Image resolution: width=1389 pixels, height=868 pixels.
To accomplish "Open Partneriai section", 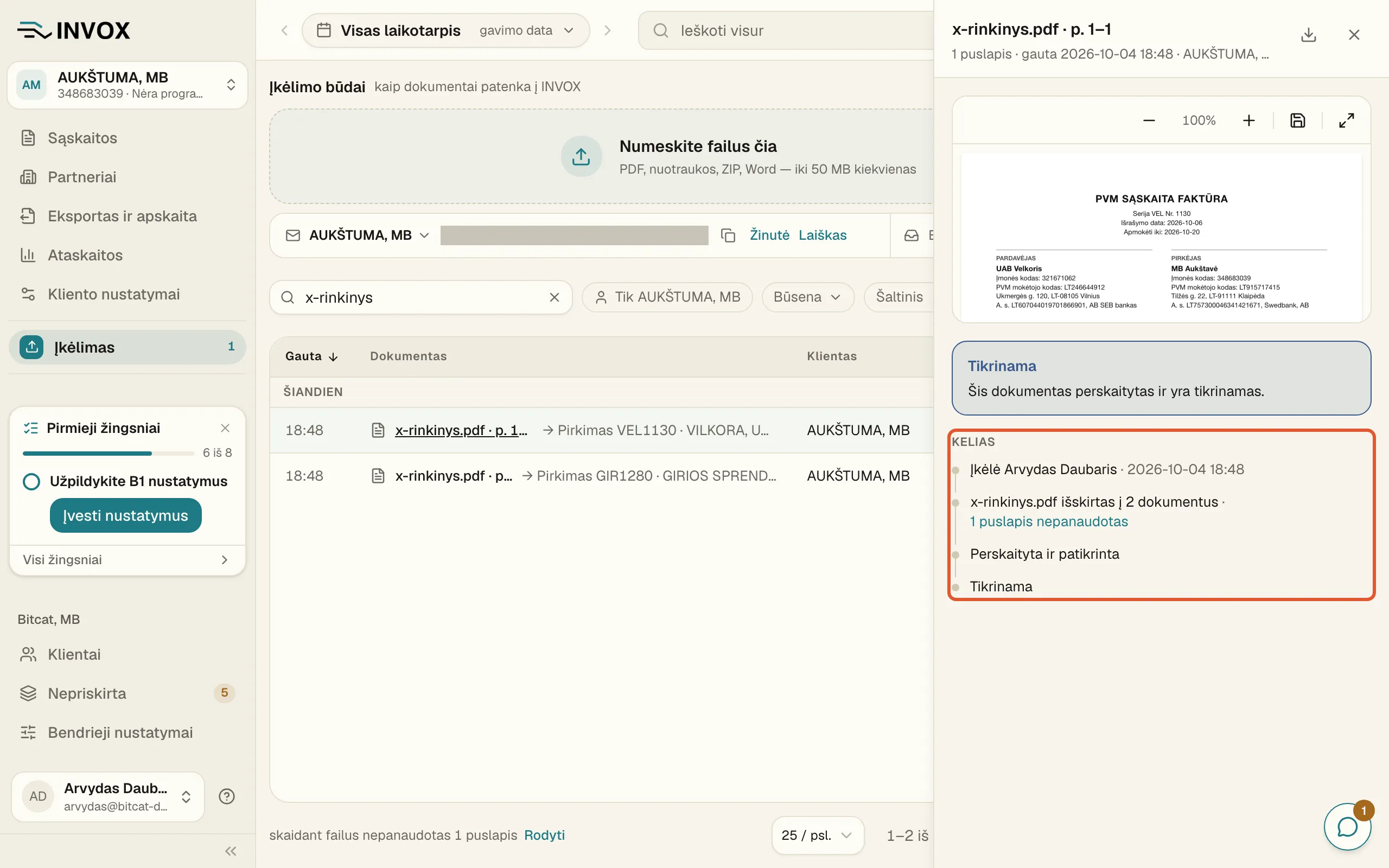I will coord(128,177).
